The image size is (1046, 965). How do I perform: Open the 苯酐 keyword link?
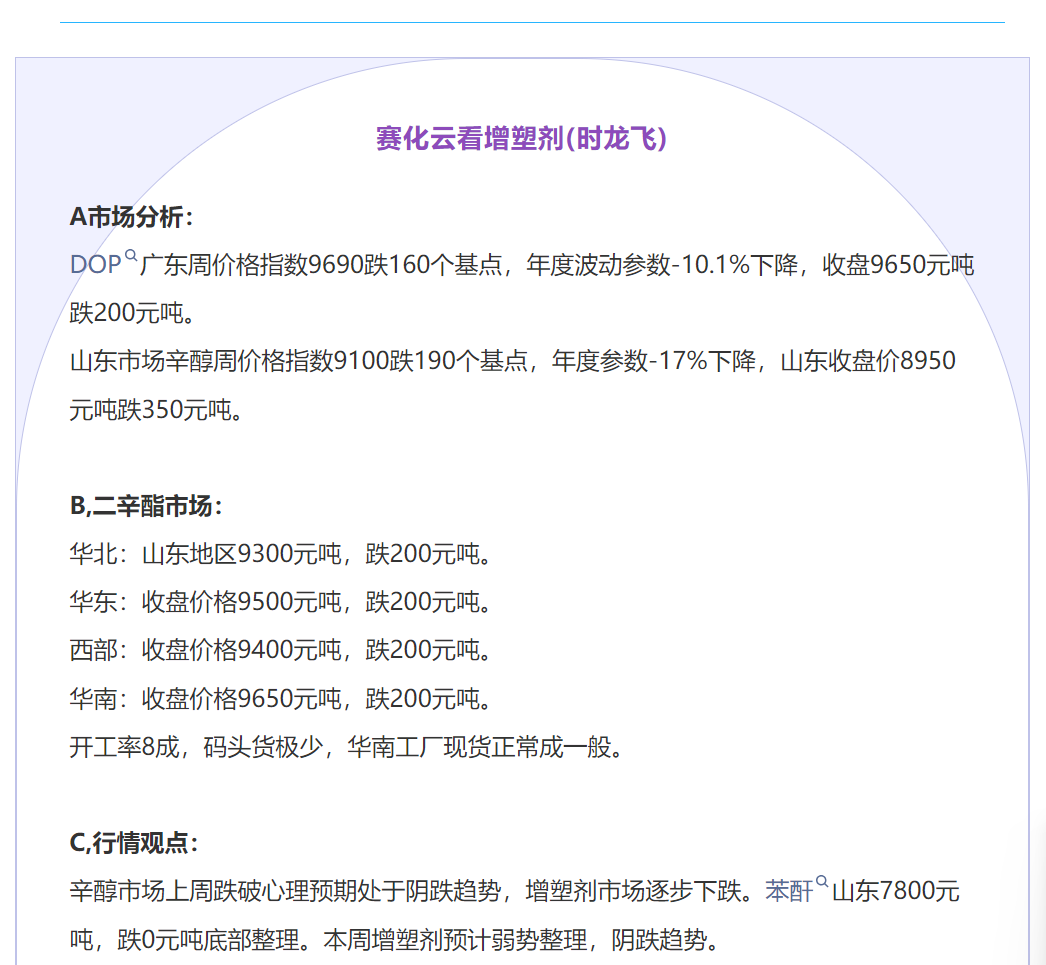[789, 891]
